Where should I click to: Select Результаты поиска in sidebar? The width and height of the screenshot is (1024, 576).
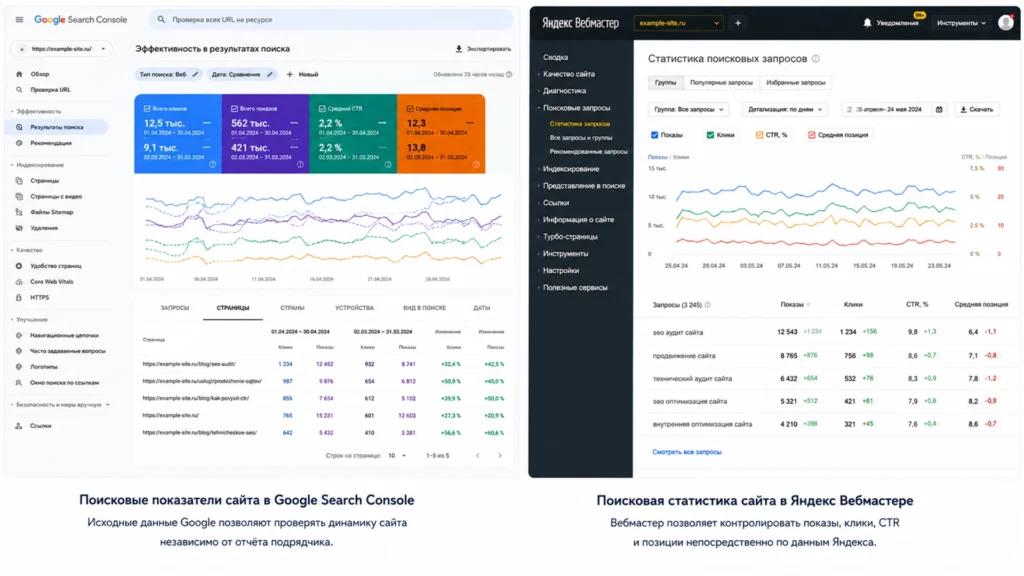pyautogui.click(x=57, y=127)
